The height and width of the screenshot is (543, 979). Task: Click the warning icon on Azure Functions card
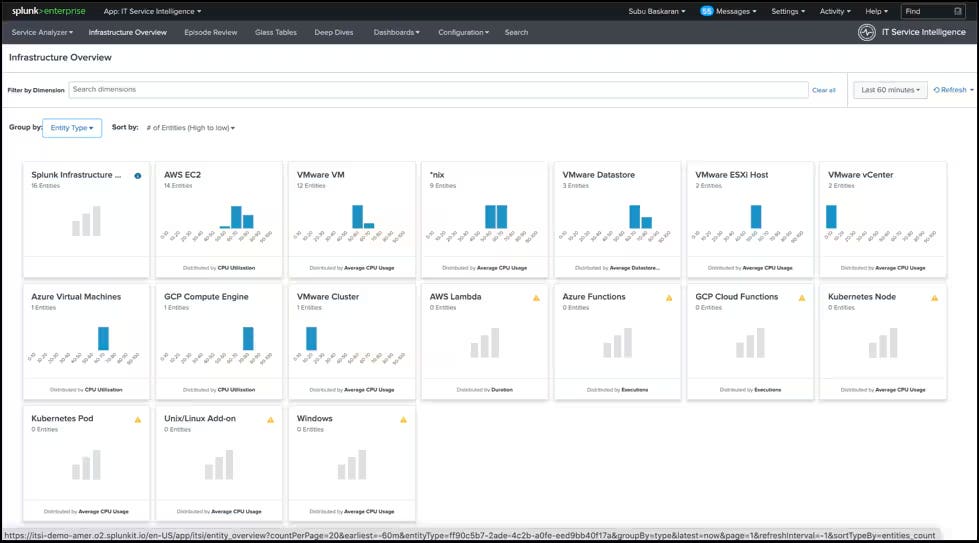point(669,297)
